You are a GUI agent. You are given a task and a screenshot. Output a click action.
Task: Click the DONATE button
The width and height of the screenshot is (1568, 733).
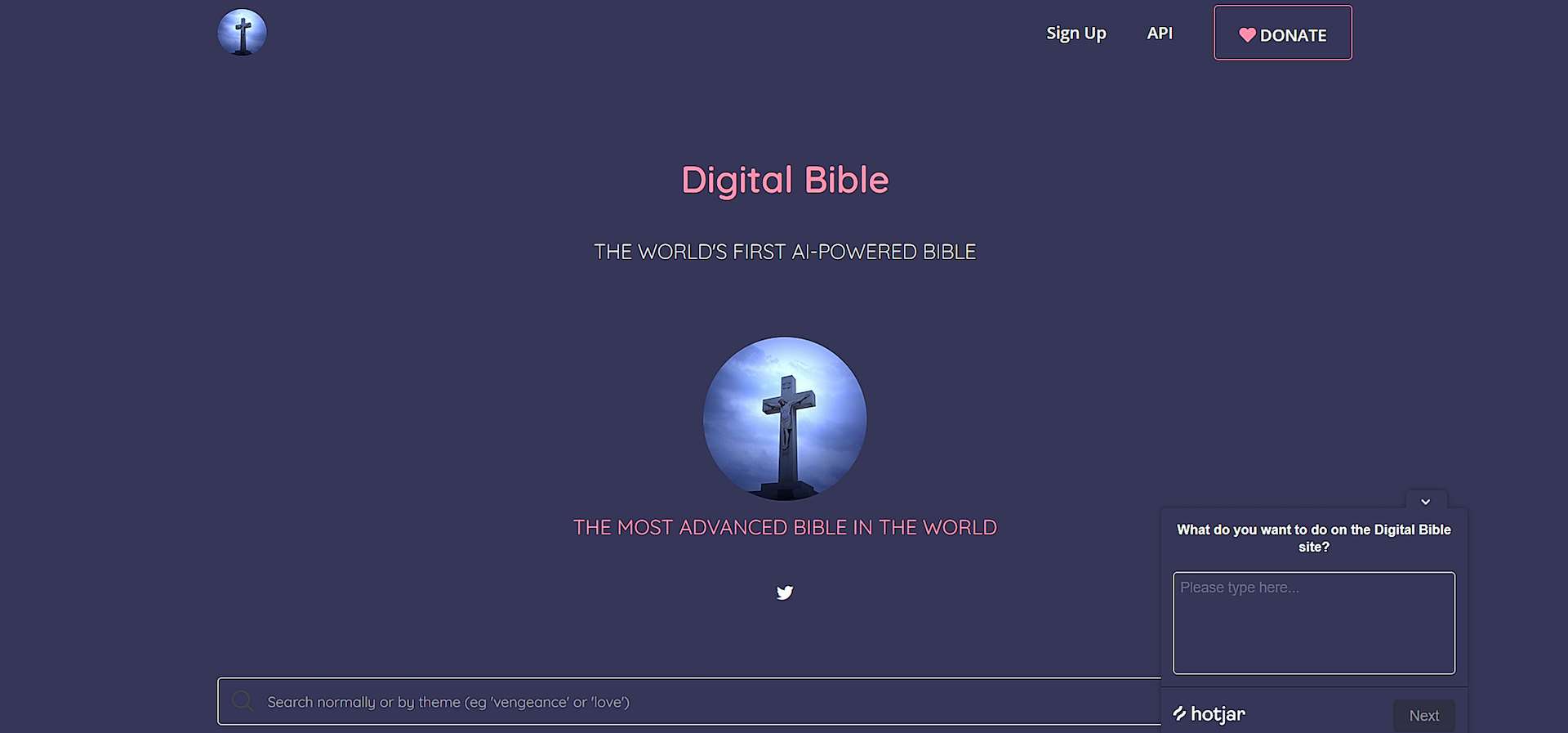tap(1282, 34)
